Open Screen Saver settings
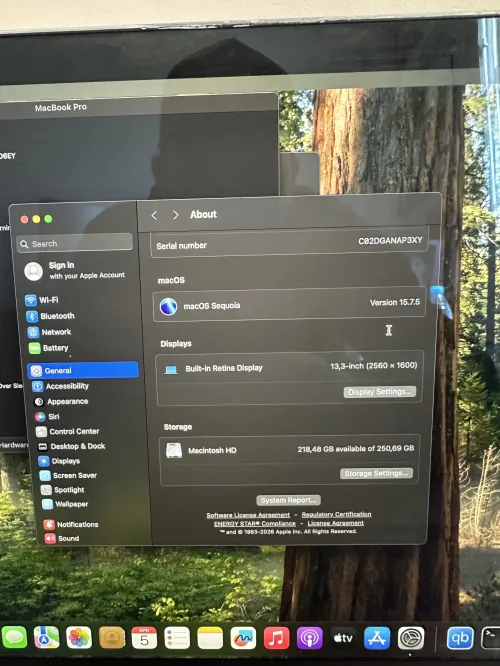Screen dimensions: 500x666 (68, 475)
